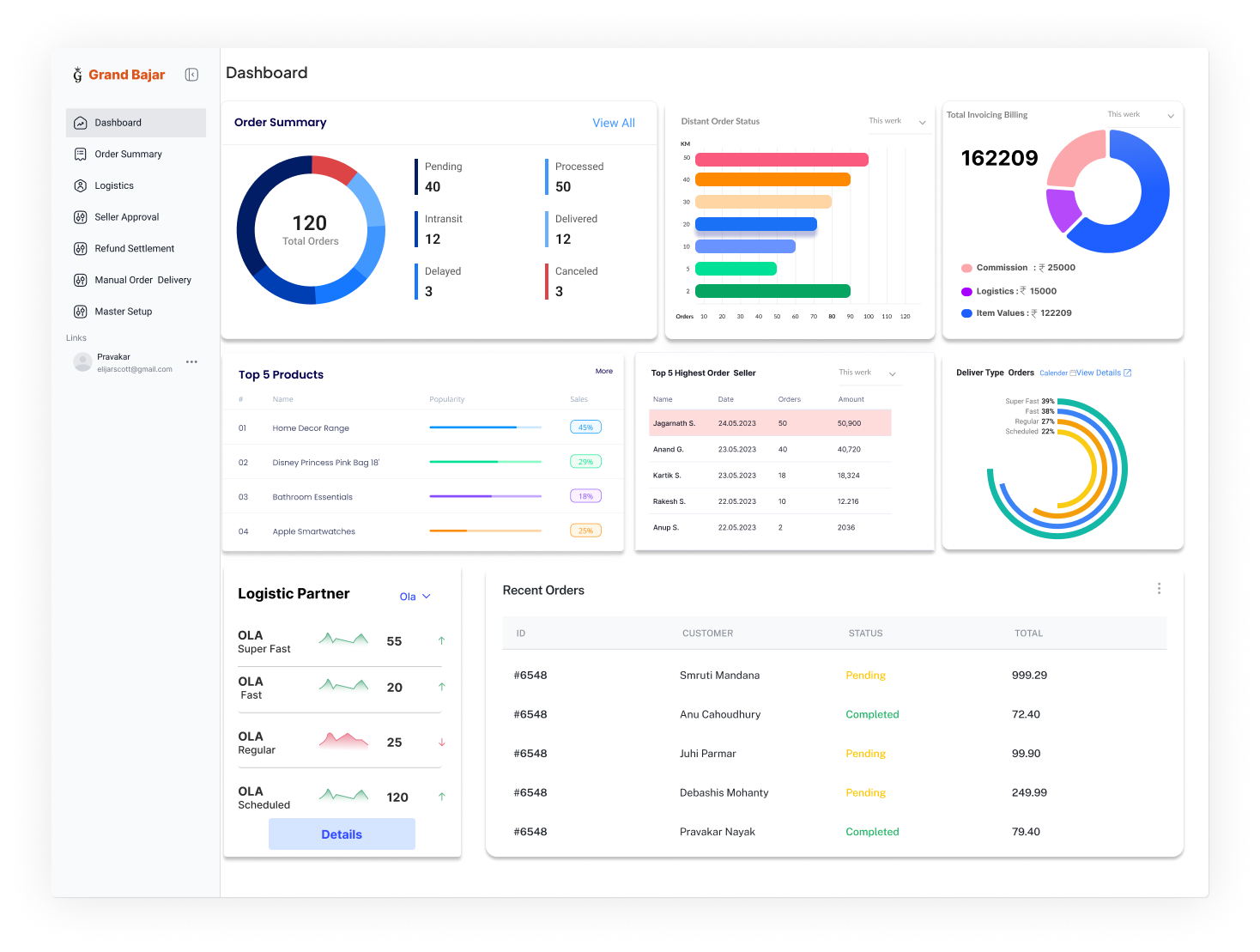Click the Calender icon in Deliver Type Orders

(x=1072, y=373)
